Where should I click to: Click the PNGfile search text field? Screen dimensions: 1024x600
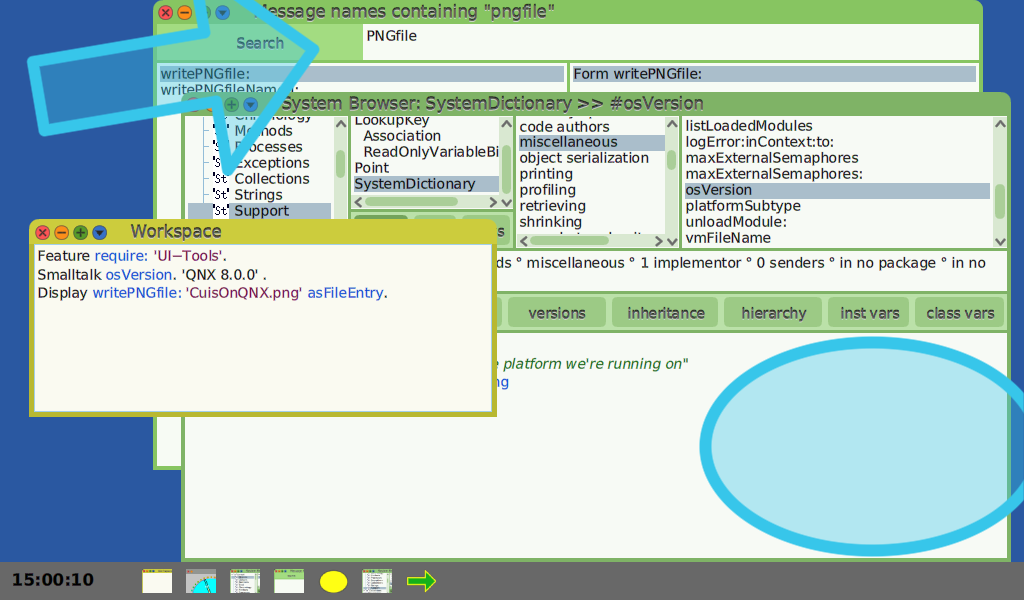[x=670, y=42]
